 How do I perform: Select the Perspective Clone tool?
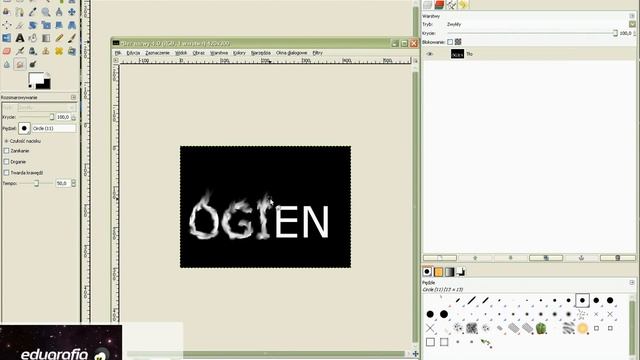72,51
